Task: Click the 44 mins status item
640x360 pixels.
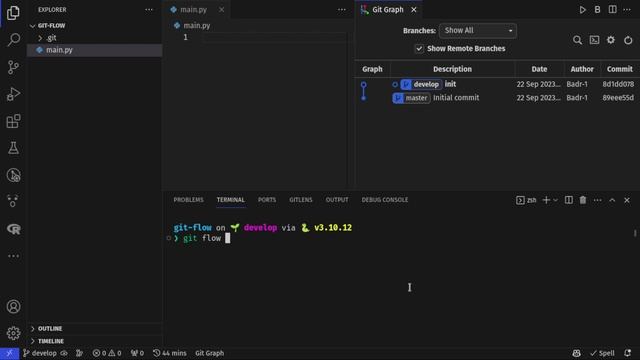Action: click(x=169, y=353)
